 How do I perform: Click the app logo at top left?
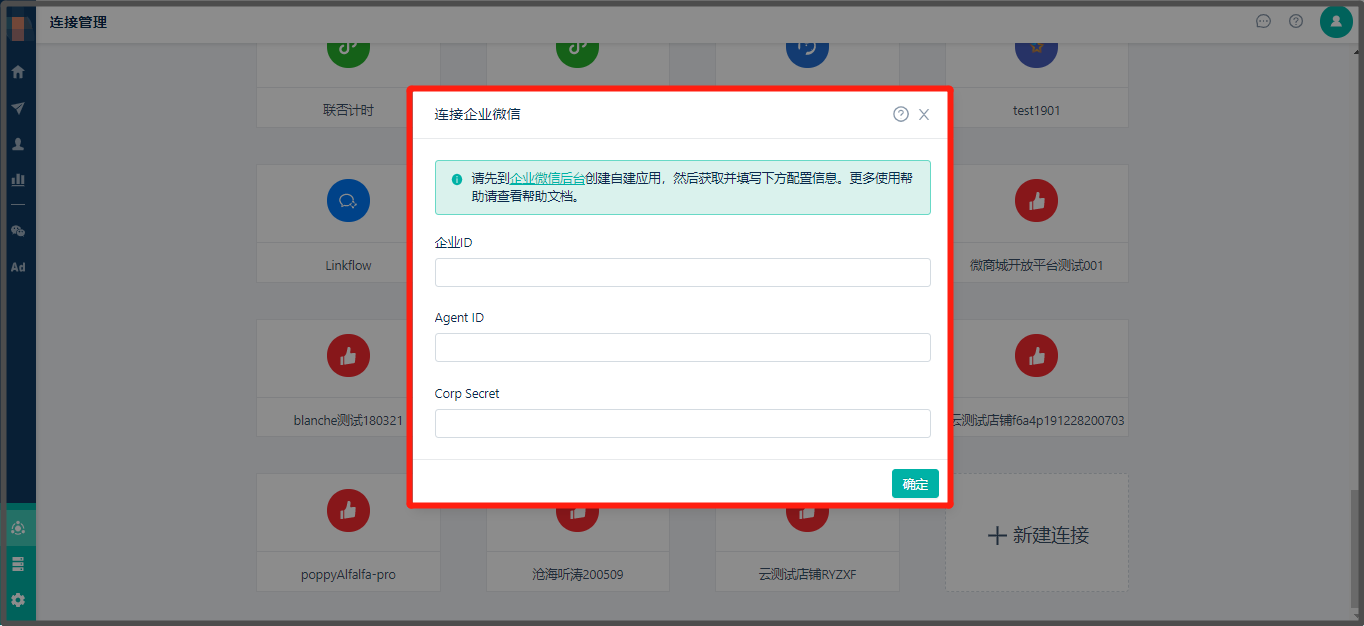click(x=18, y=26)
